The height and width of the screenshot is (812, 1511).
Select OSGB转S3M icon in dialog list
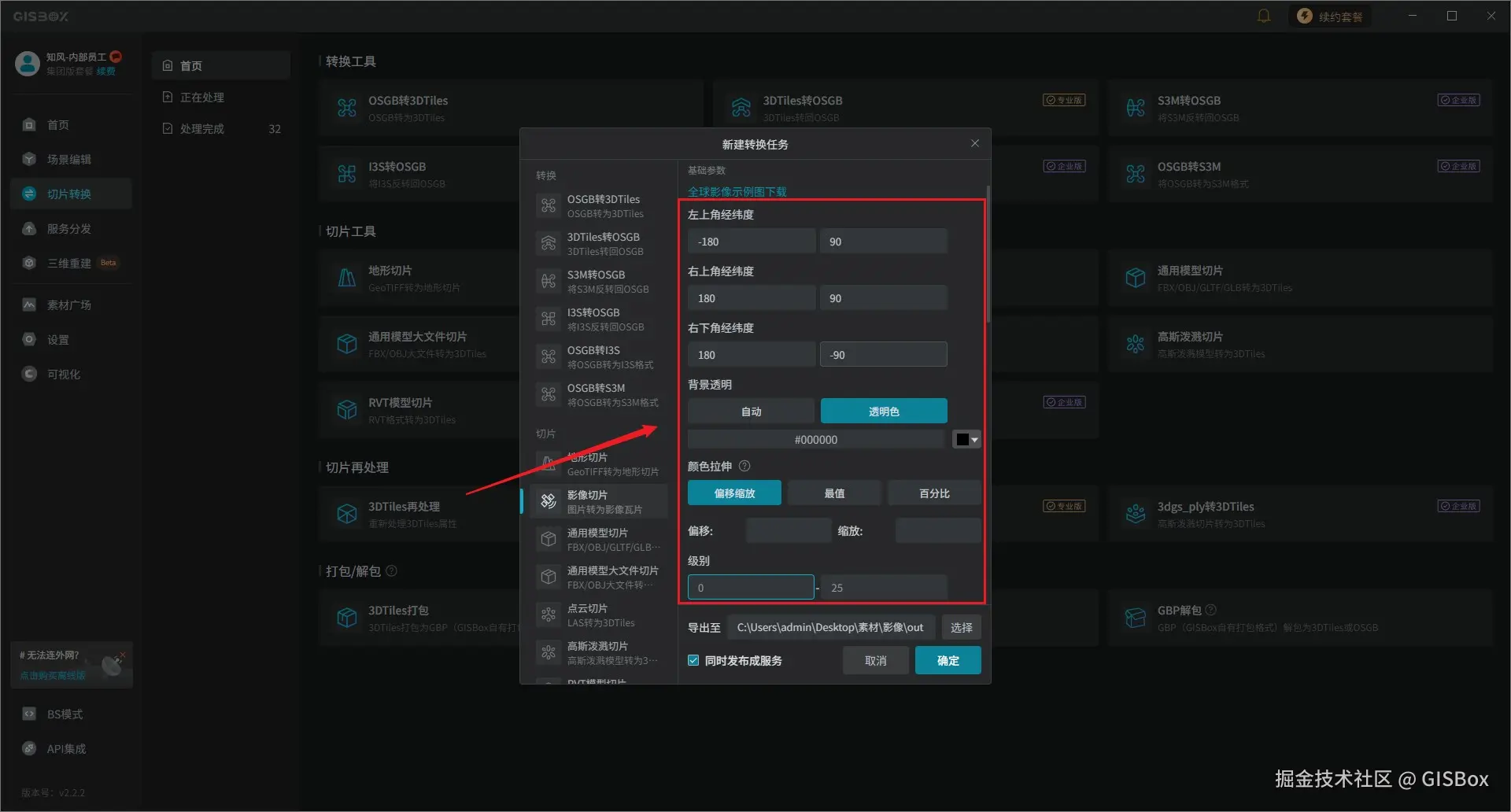tap(549, 395)
